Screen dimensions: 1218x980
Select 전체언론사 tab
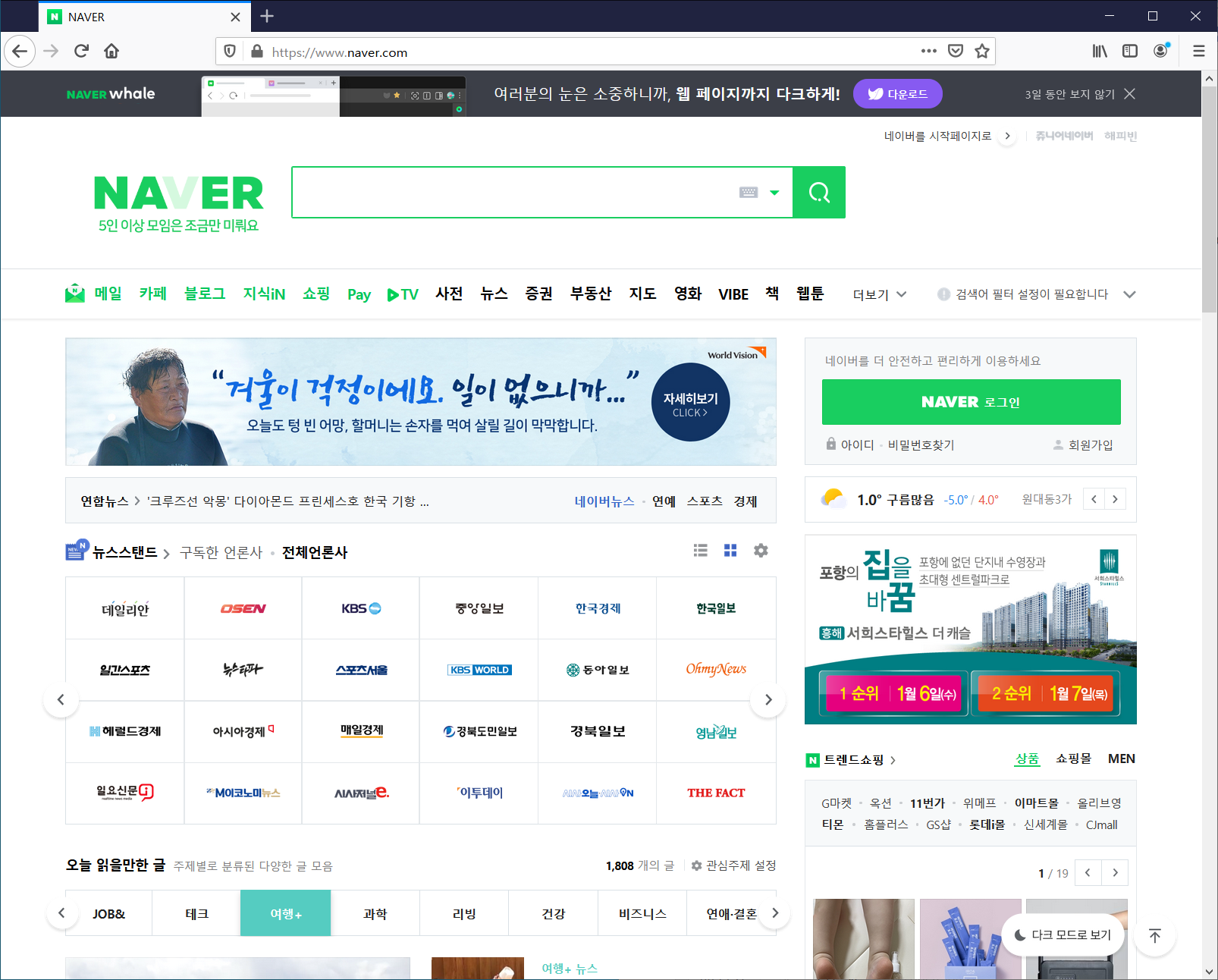[315, 553]
